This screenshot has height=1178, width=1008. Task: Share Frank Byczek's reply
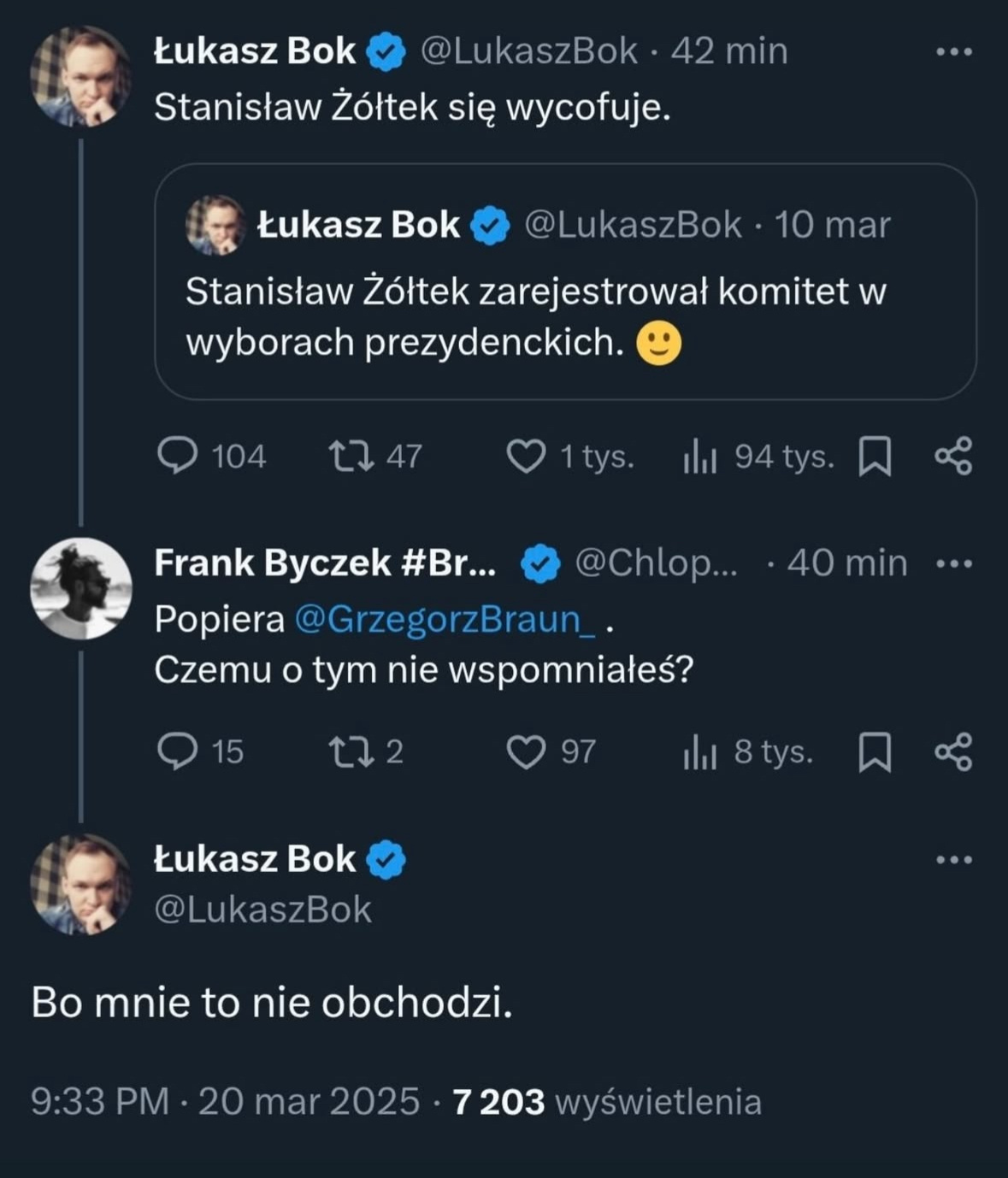(953, 751)
